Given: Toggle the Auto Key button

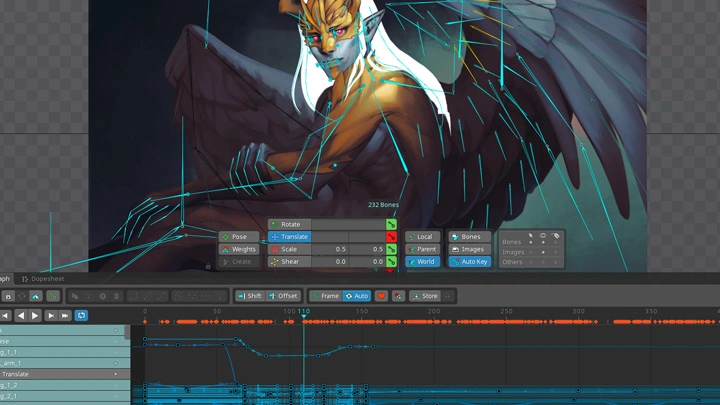Looking at the screenshot, I should coord(469,262).
